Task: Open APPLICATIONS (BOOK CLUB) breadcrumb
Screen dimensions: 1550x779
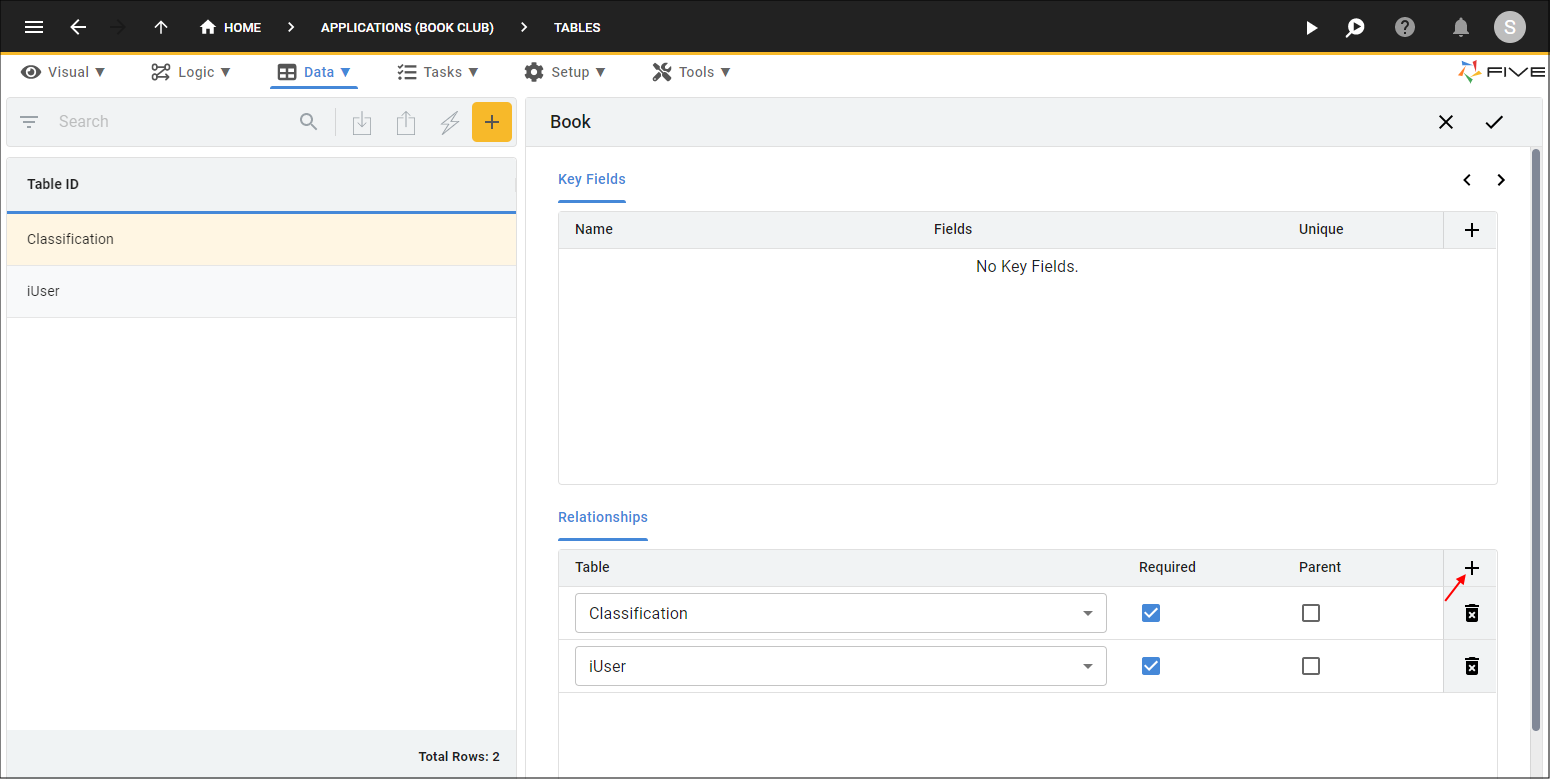Action: tap(407, 27)
